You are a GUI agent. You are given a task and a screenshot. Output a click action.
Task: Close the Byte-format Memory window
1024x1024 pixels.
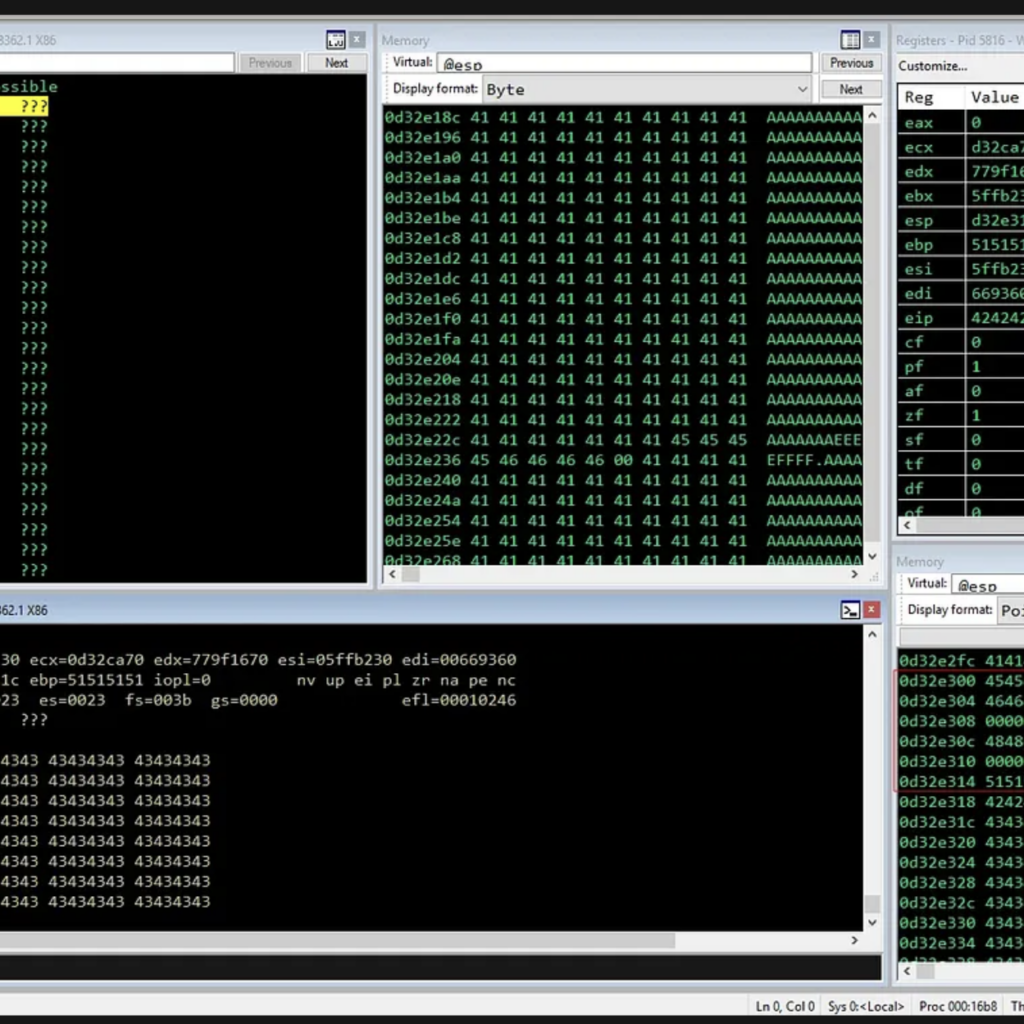coord(872,40)
